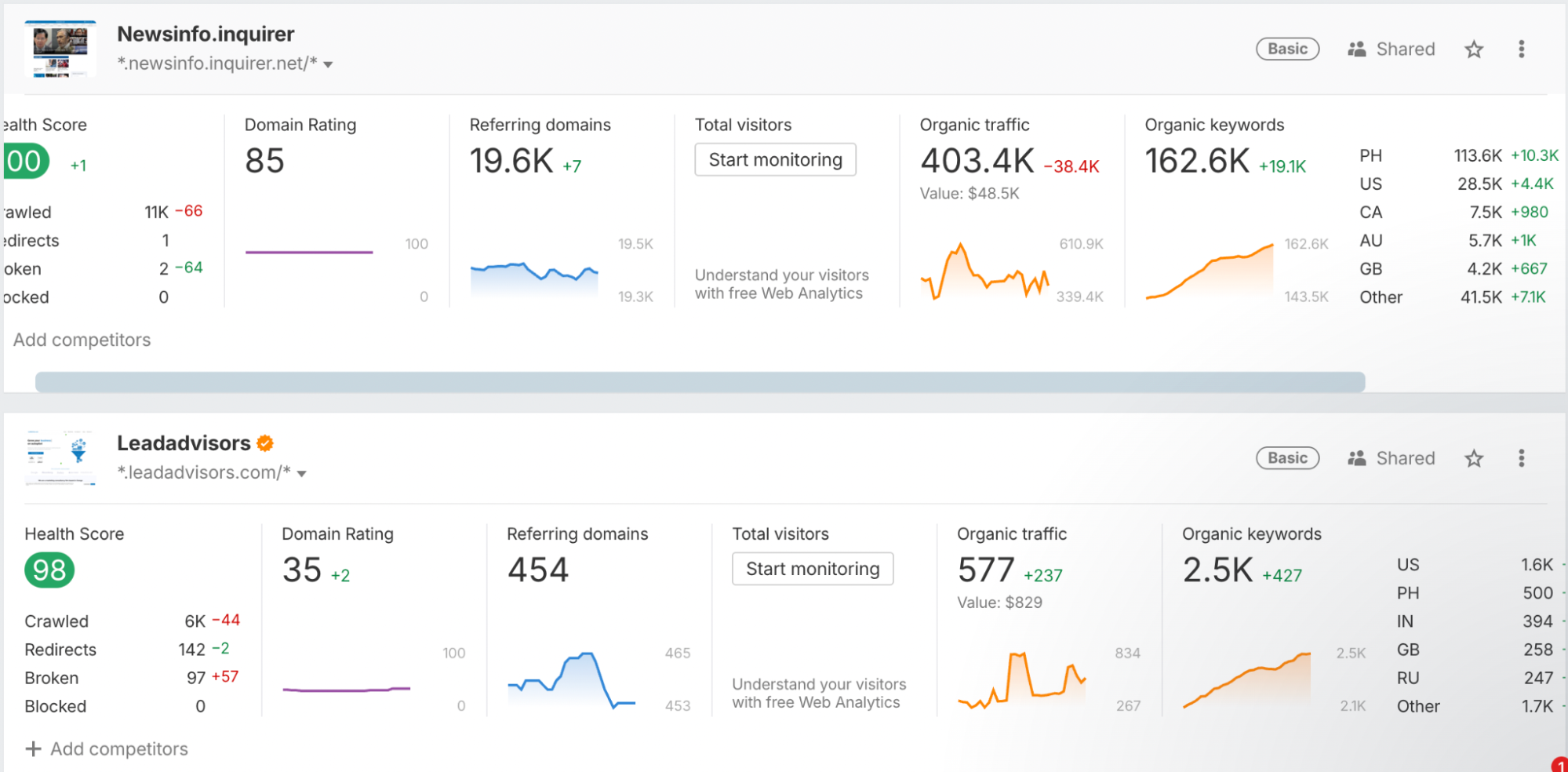Click the Shared people icon for Newsinfo.inquirer
The height and width of the screenshot is (772, 1568).
(1356, 49)
